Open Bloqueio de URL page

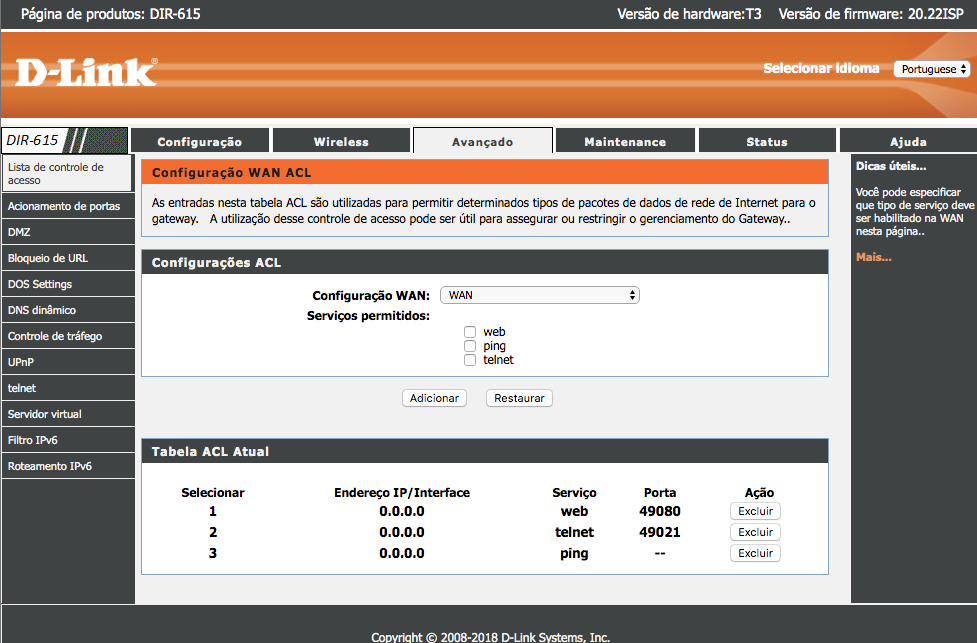pos(68,258)
